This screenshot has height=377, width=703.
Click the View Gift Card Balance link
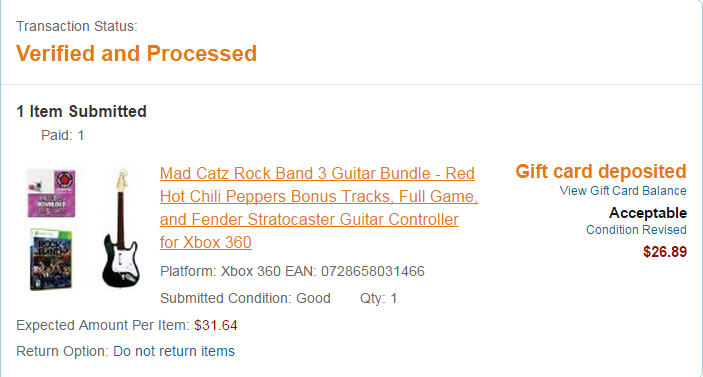click(623, 191)
